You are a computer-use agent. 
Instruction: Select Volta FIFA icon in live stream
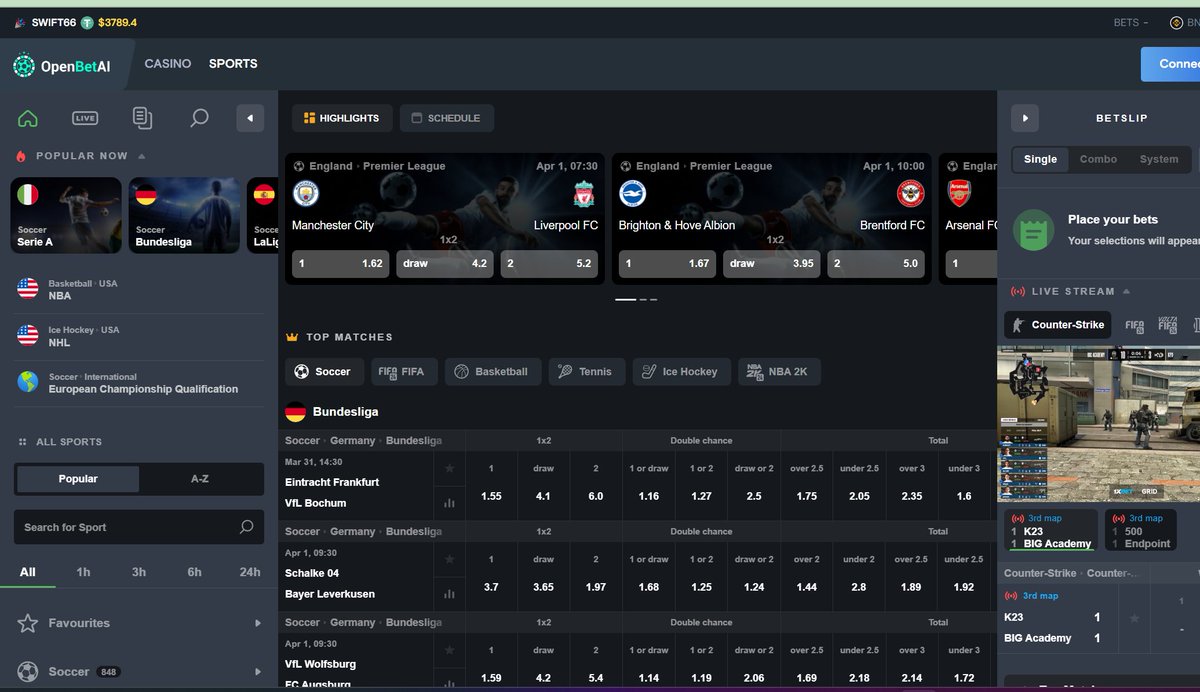pyautogui.click(x=1167, y=325)
